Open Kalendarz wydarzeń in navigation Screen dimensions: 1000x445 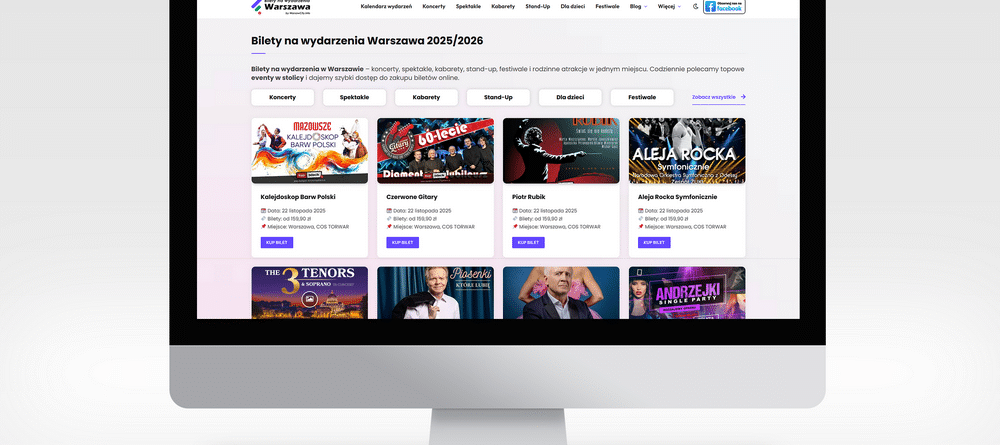[386, 6]
